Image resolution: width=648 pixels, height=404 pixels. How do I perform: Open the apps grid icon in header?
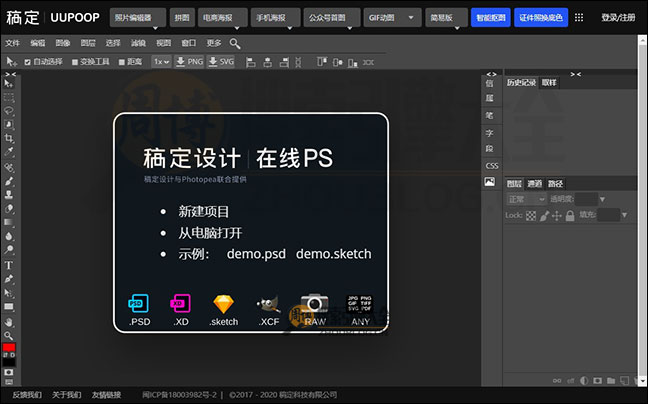579,17
